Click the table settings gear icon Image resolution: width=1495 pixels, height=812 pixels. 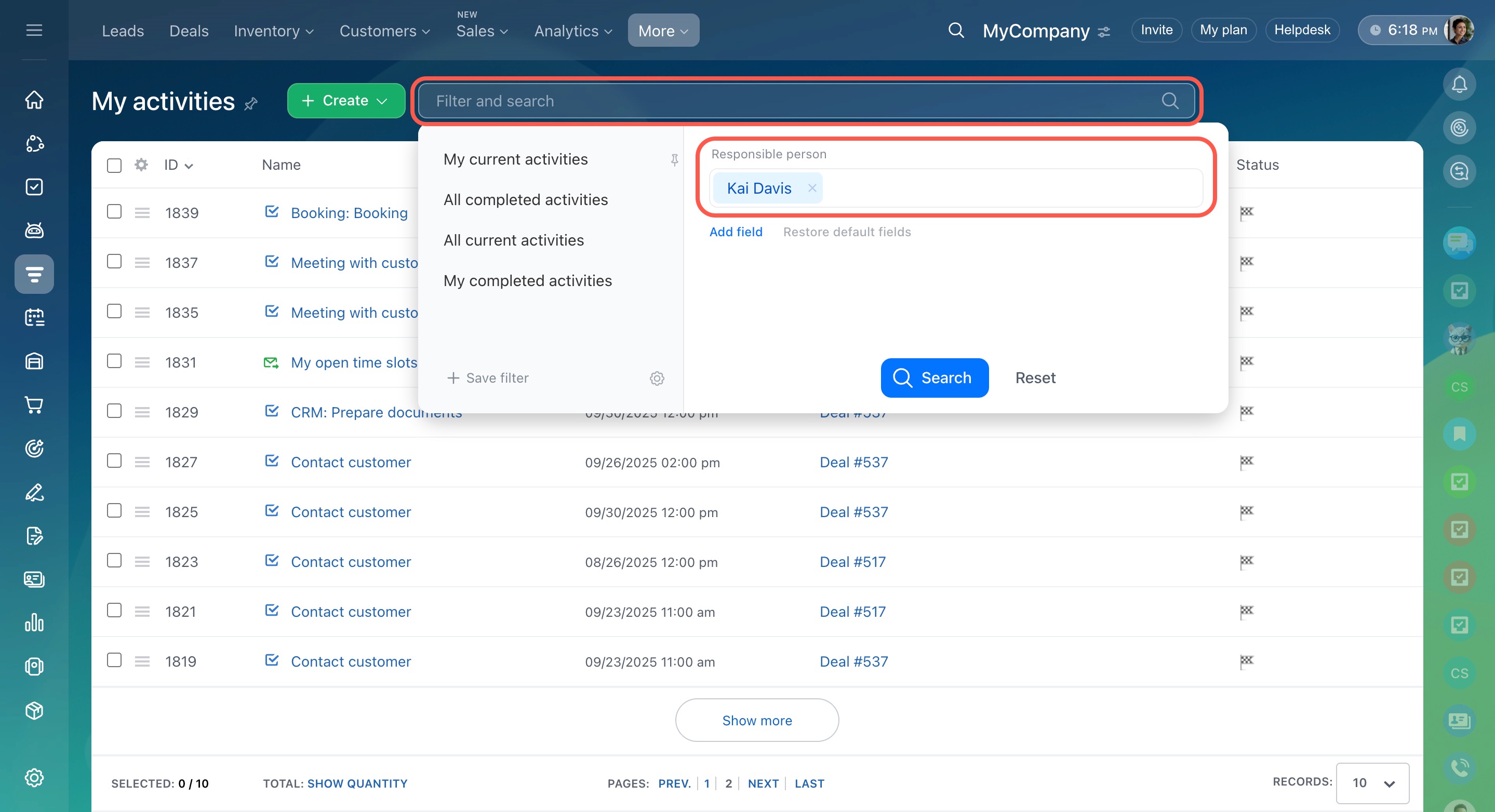(x=141, y=165)
